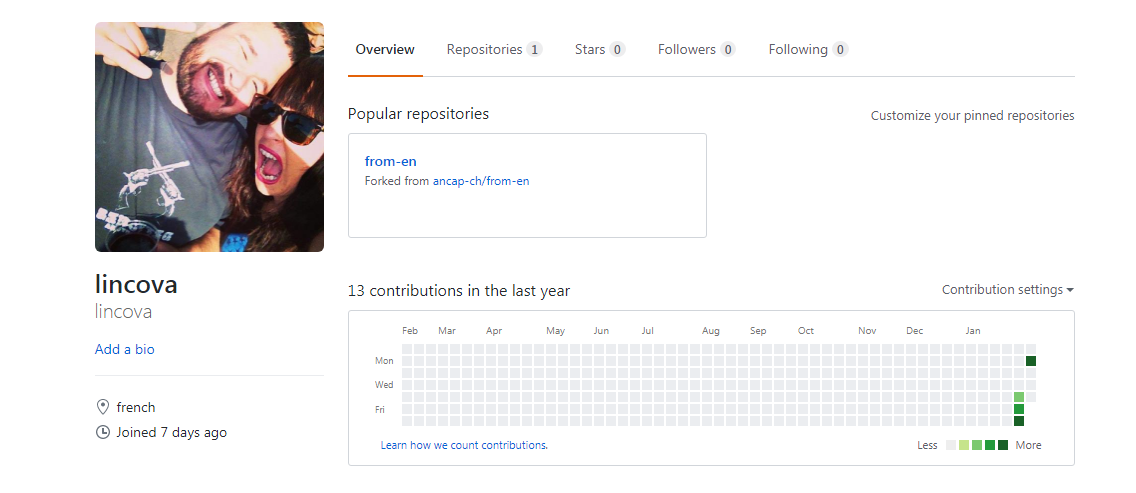
Task: Click the Repositories count badge 1
Action: (x=535, y=49)
